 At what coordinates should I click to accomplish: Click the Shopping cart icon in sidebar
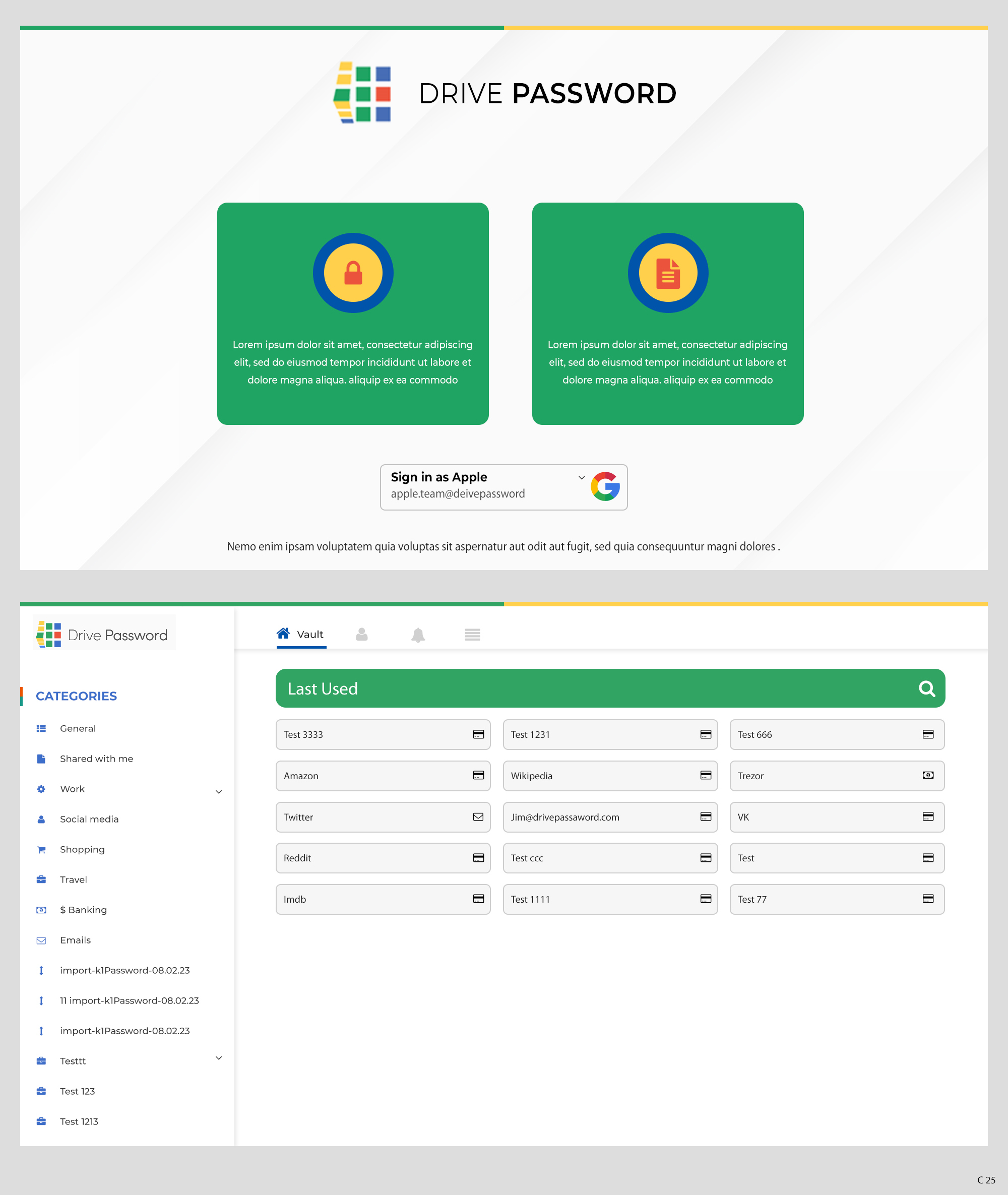click(40, 849)
